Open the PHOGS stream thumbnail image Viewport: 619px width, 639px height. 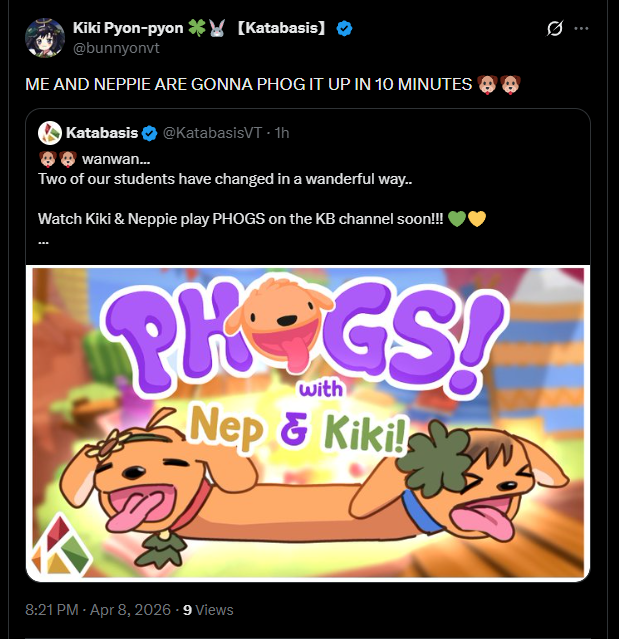308,423
